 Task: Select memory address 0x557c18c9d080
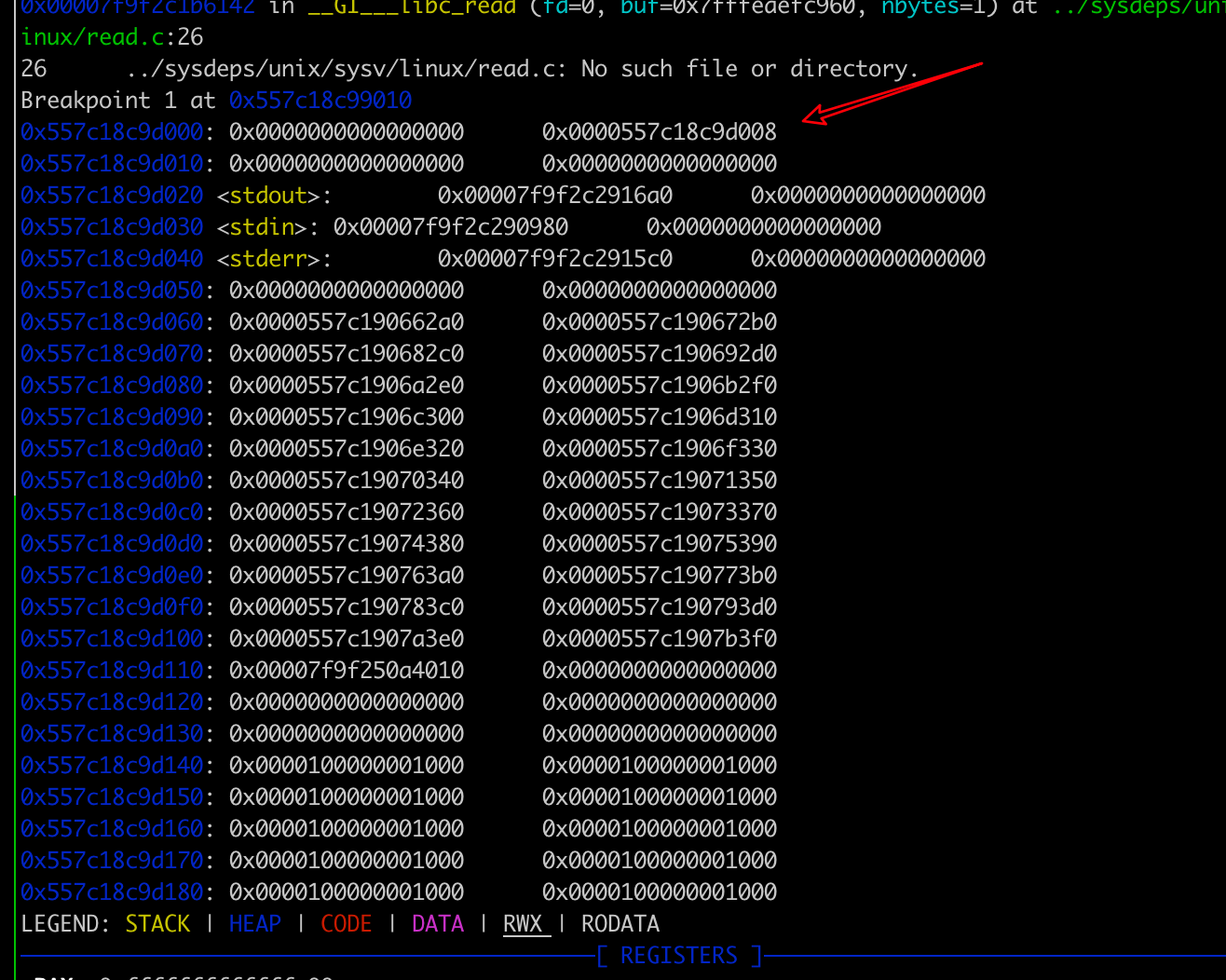[112, 386]
